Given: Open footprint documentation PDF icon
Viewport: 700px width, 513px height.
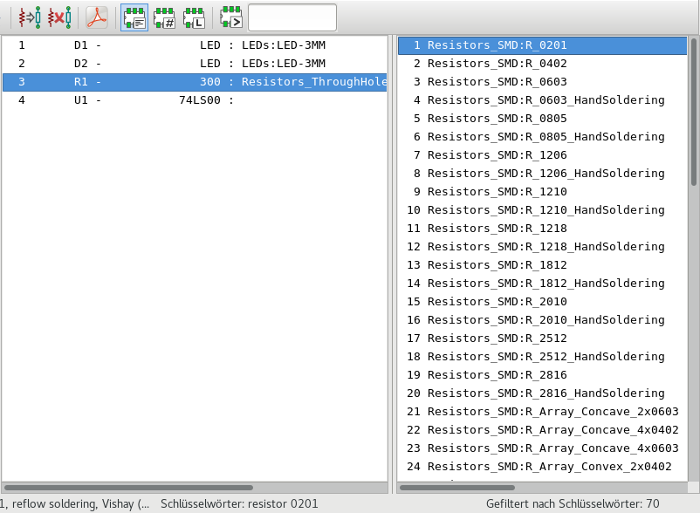Looking at the screenshot, I should point(96,17).
